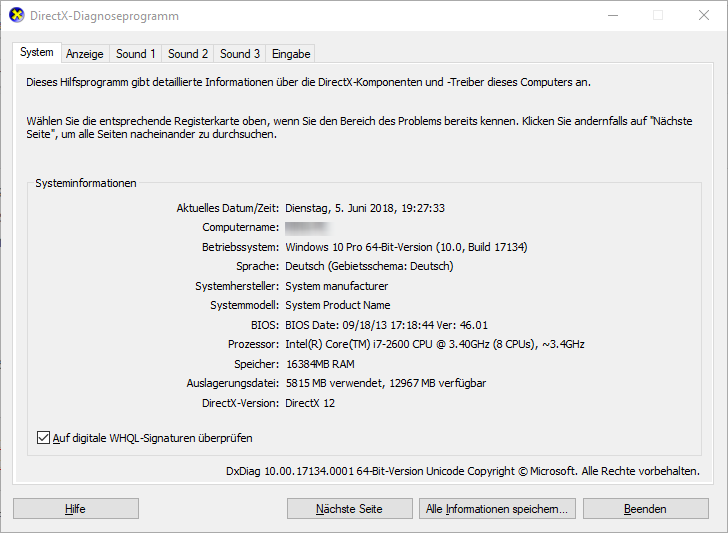Go to the Sound 3 tab
Image resolution: width=728 pixels, height=533 pixels.
click(240, 54)
